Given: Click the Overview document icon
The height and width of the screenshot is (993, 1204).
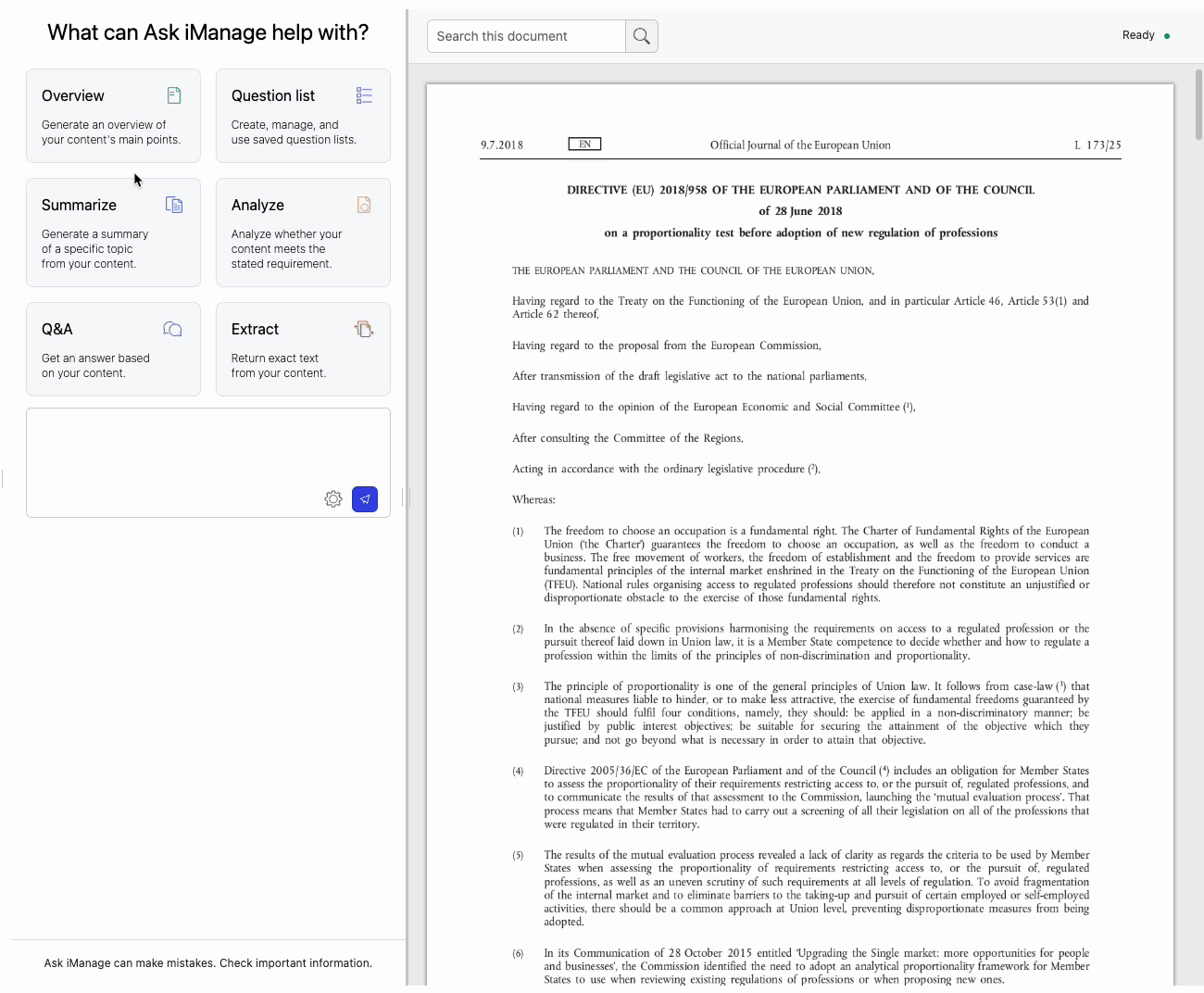Looking at the screenshot, I should pyautogui.click(x=174, y=95).
